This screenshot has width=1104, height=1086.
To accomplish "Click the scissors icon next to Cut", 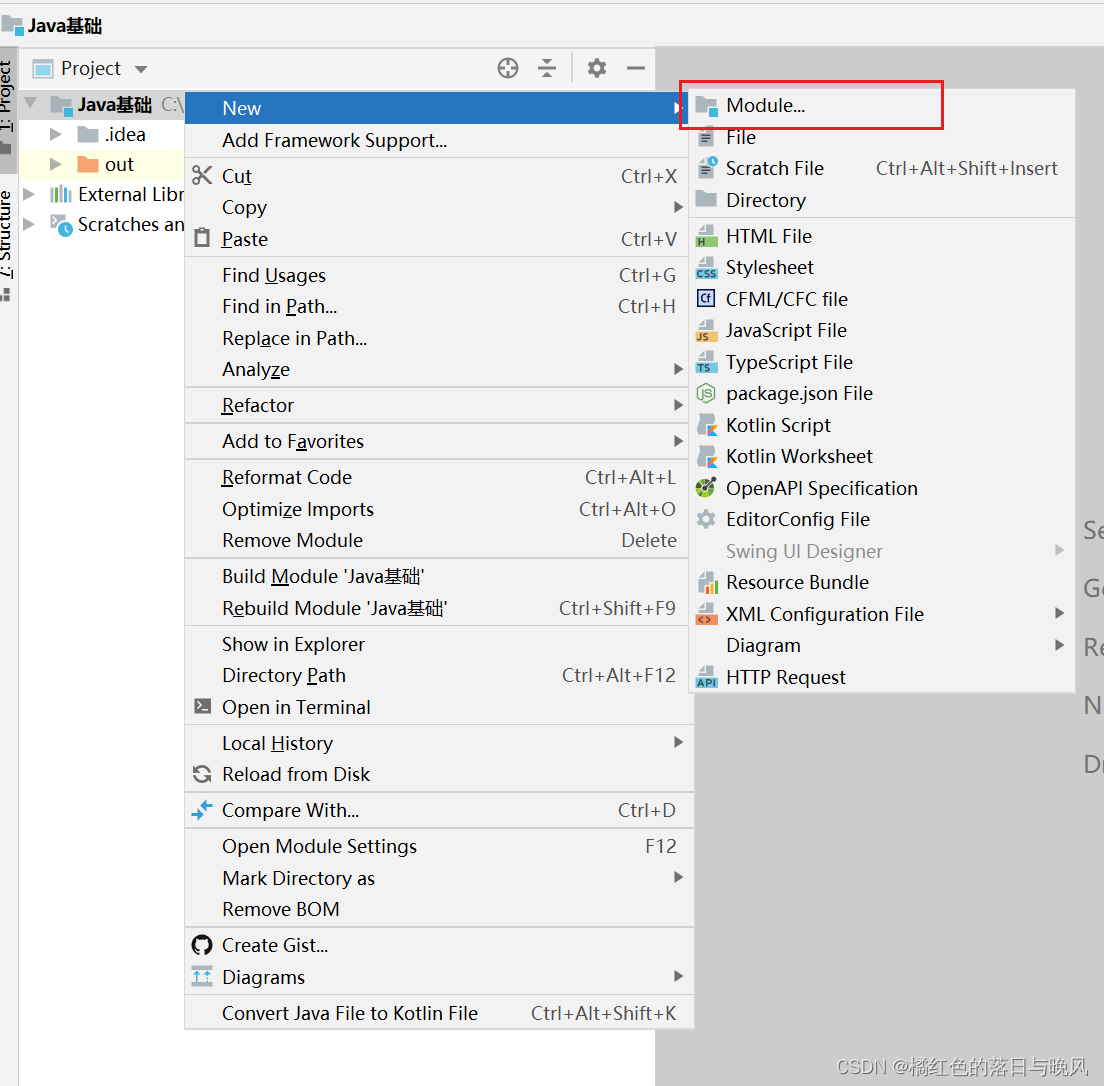I will (x=201, y=175).
